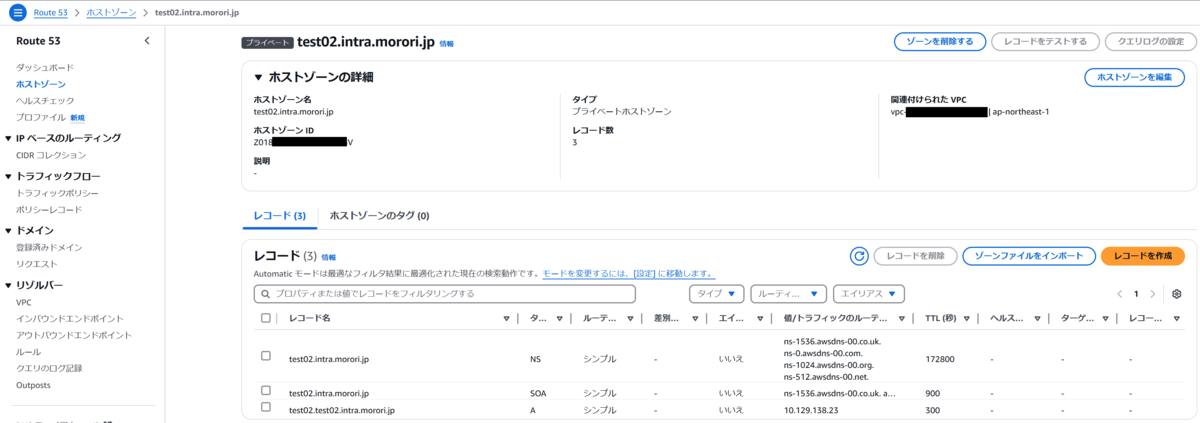Viewport: 1200px width, 423px height.
Task: Click 情報 link beside レコード (3) heading
Action: (329, 257)
